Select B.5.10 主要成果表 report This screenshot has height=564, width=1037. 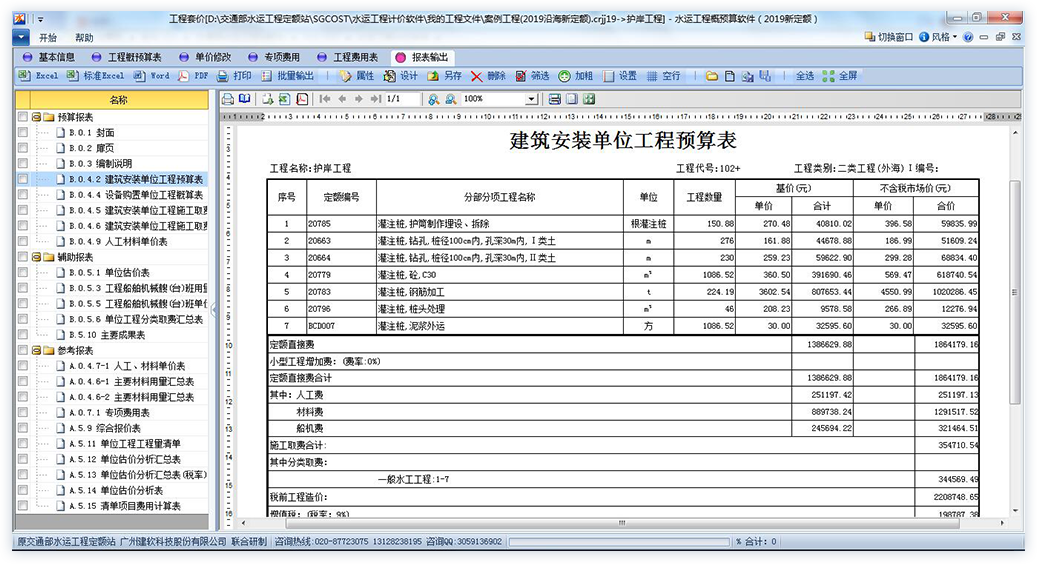pos(107,335)
